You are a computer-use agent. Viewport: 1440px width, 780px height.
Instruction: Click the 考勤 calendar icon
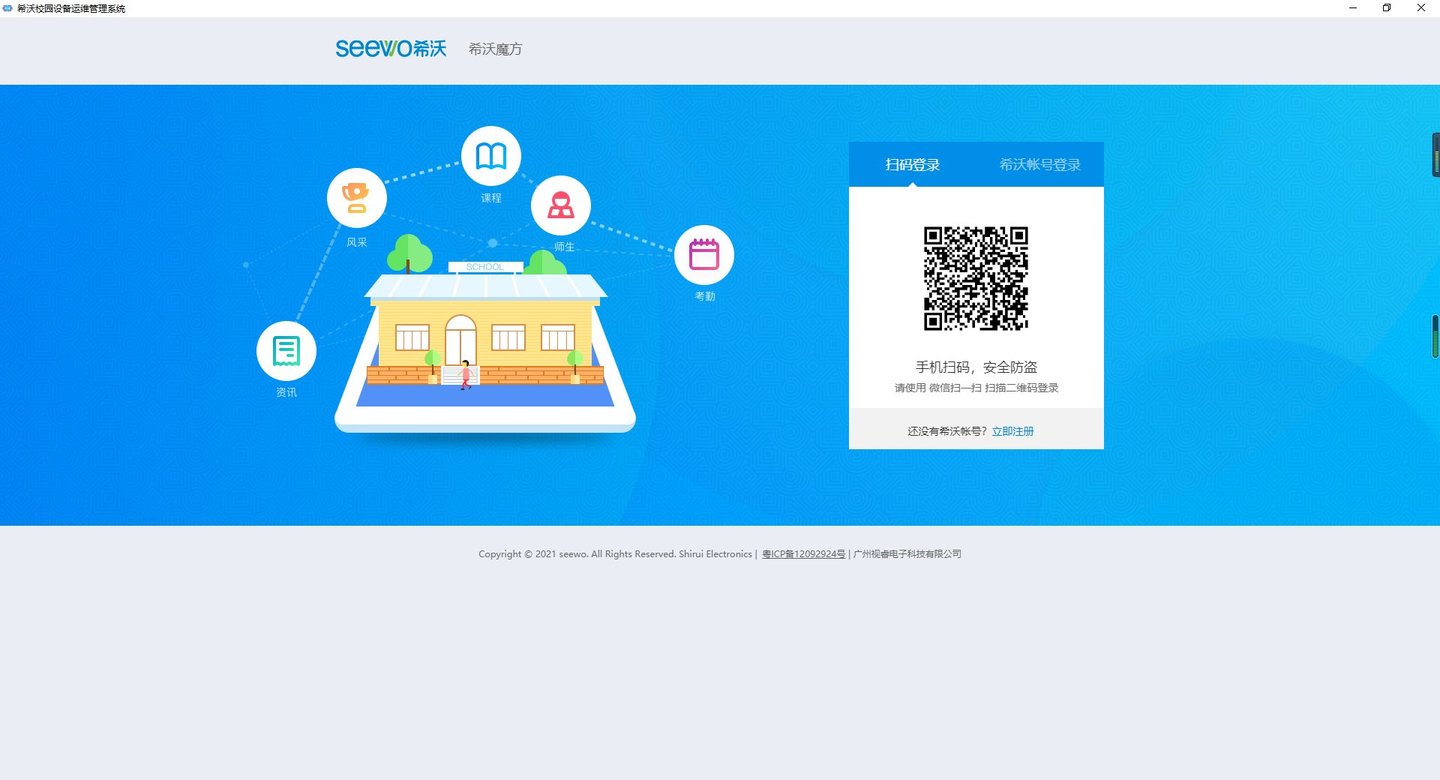pos(704,255)
